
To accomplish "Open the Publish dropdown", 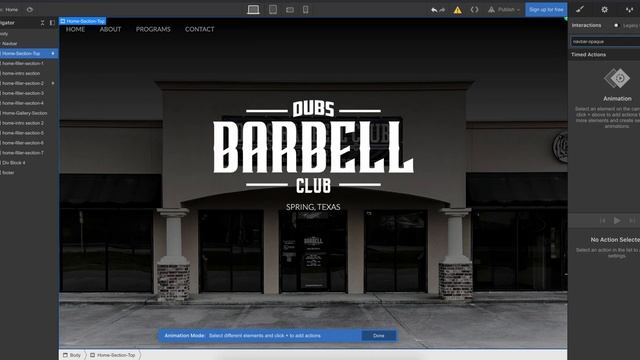I will tap(504, 9).
